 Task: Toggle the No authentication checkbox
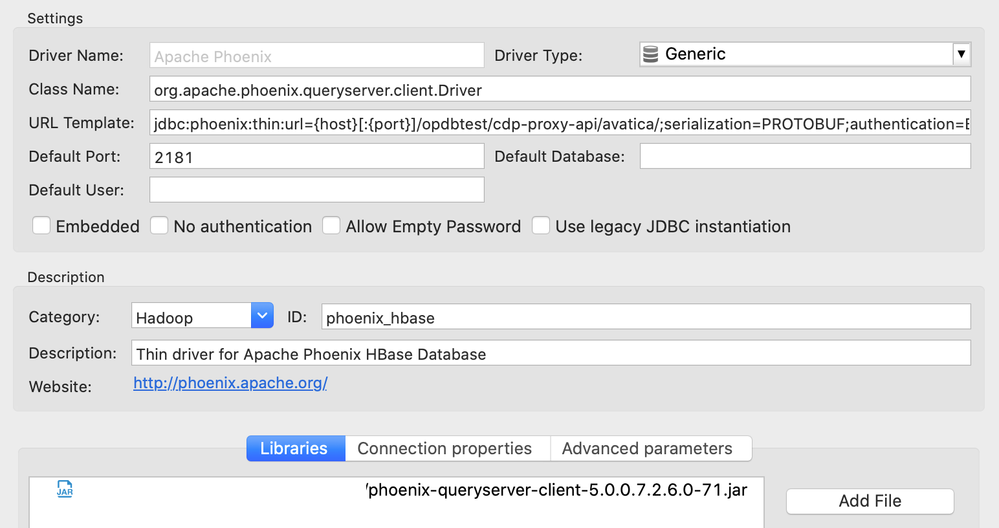159,225
